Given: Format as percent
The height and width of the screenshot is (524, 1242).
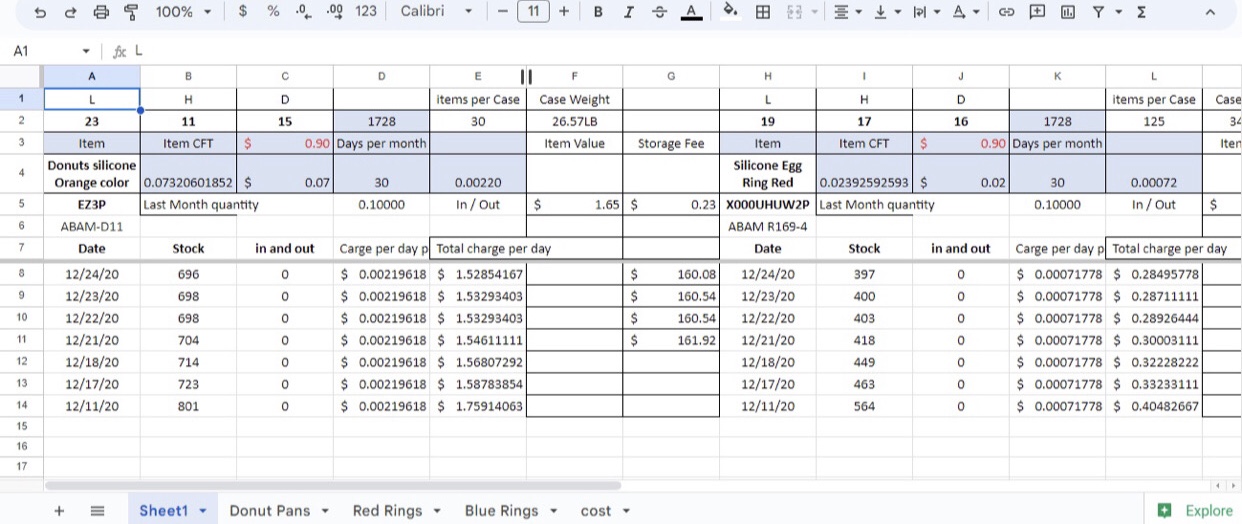Looking at the screenshot, I should (x=273, y=12).
